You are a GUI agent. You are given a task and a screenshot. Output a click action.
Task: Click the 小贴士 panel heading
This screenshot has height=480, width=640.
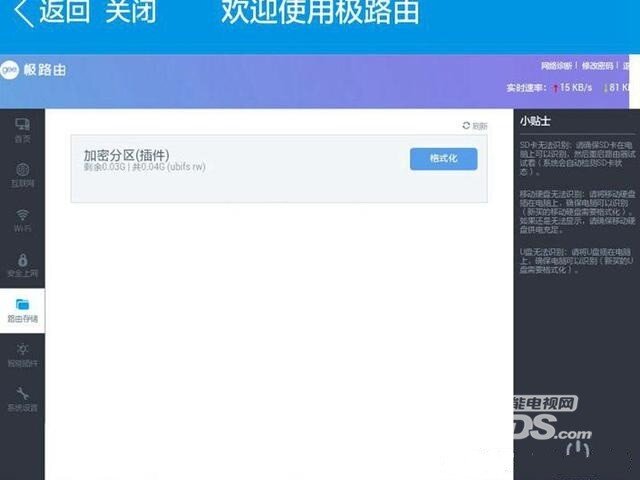click(535, 121)
